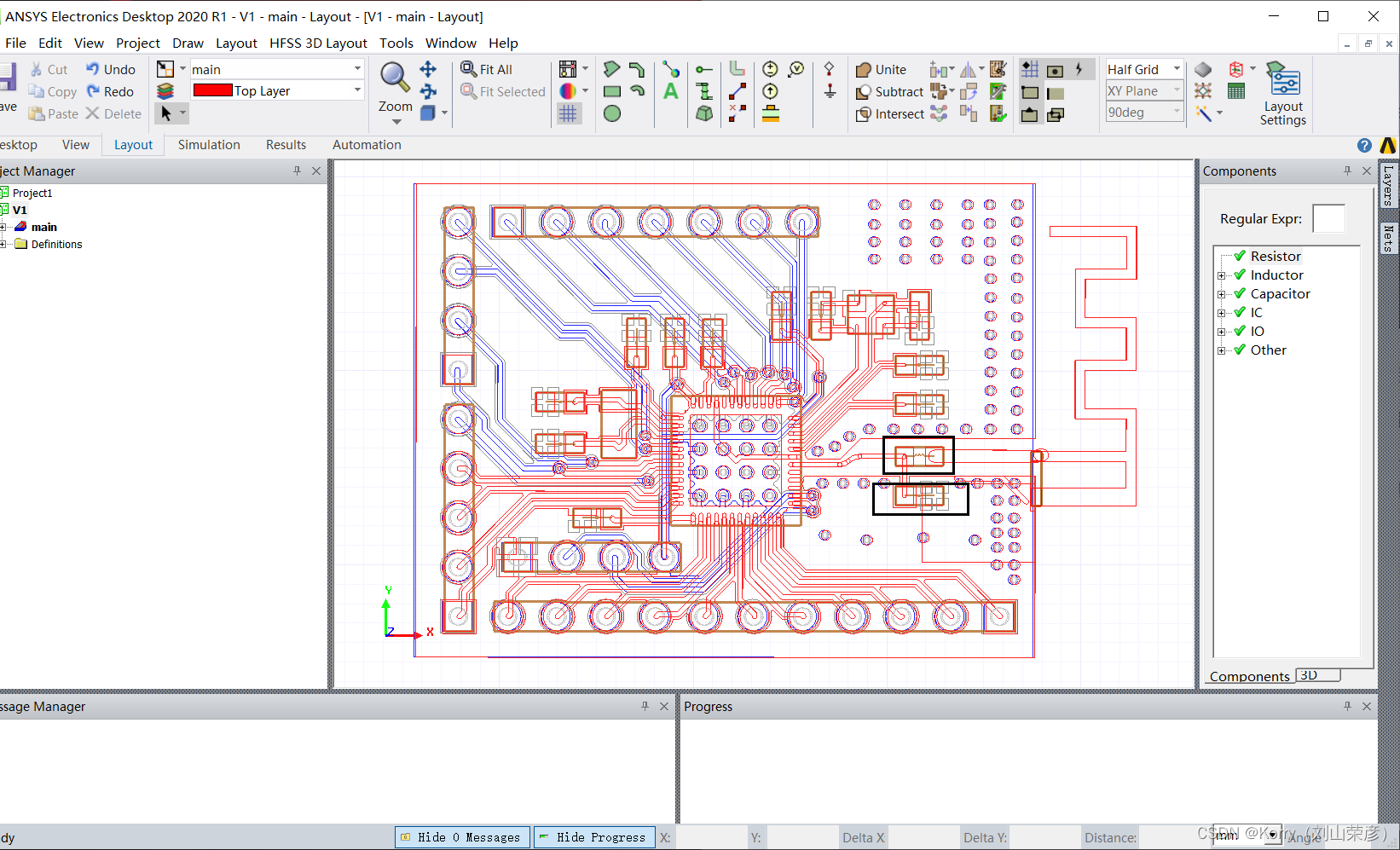Expand the Capacitor tree node
Screen dimensions: 1400x850
1221,294
